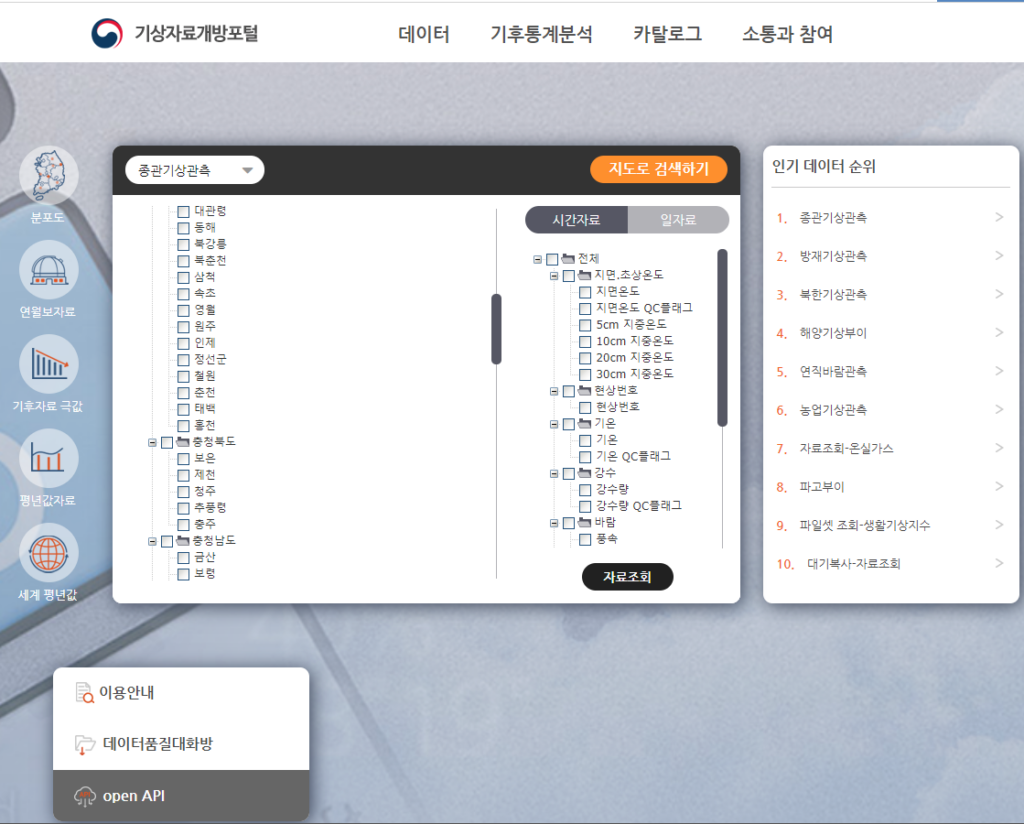Collapse the 바람 folder node
The height and width of the screenshot is (824, 1024).
pyautogui.click(x=554, y=523)
